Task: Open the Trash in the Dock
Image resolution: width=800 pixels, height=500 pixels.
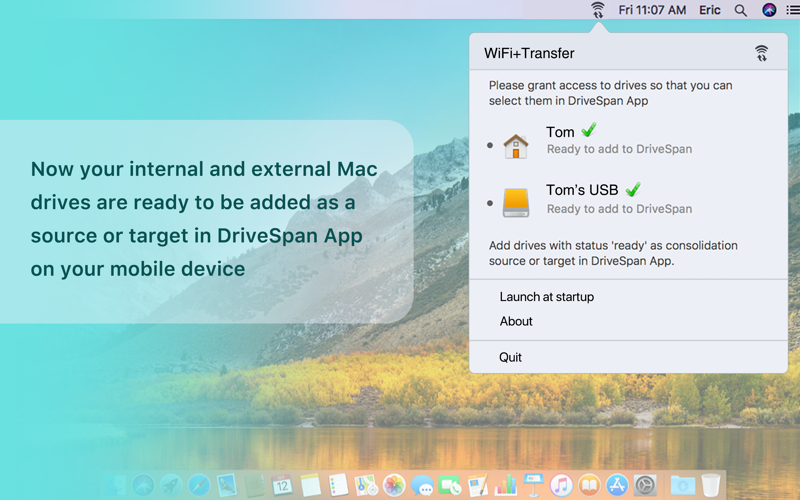Action: (711, 484)
